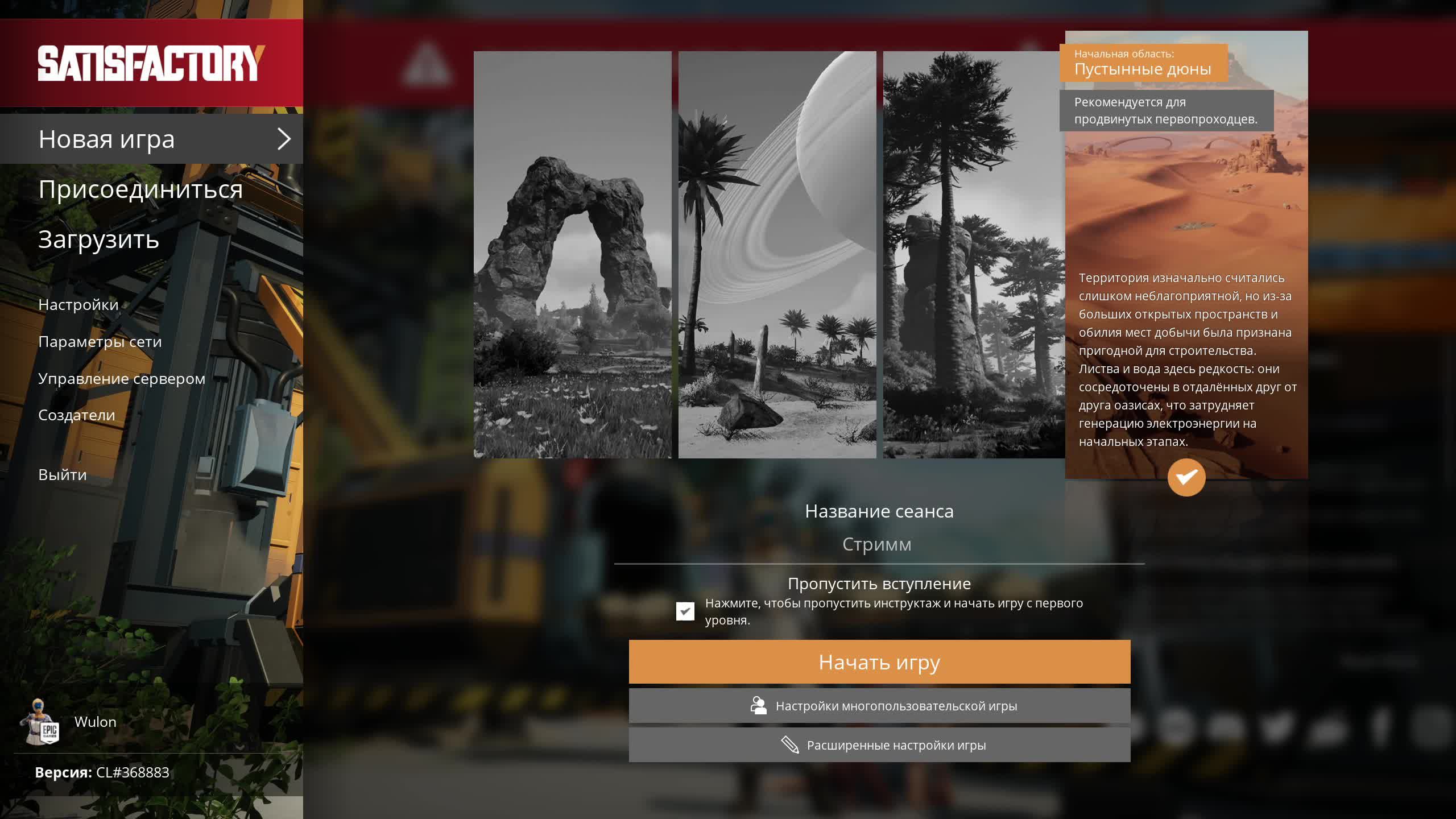The width and height of the screenshot is (1456, 819).
Task: Click the pencil icon for advanced settings
Action: pos(790,745)
